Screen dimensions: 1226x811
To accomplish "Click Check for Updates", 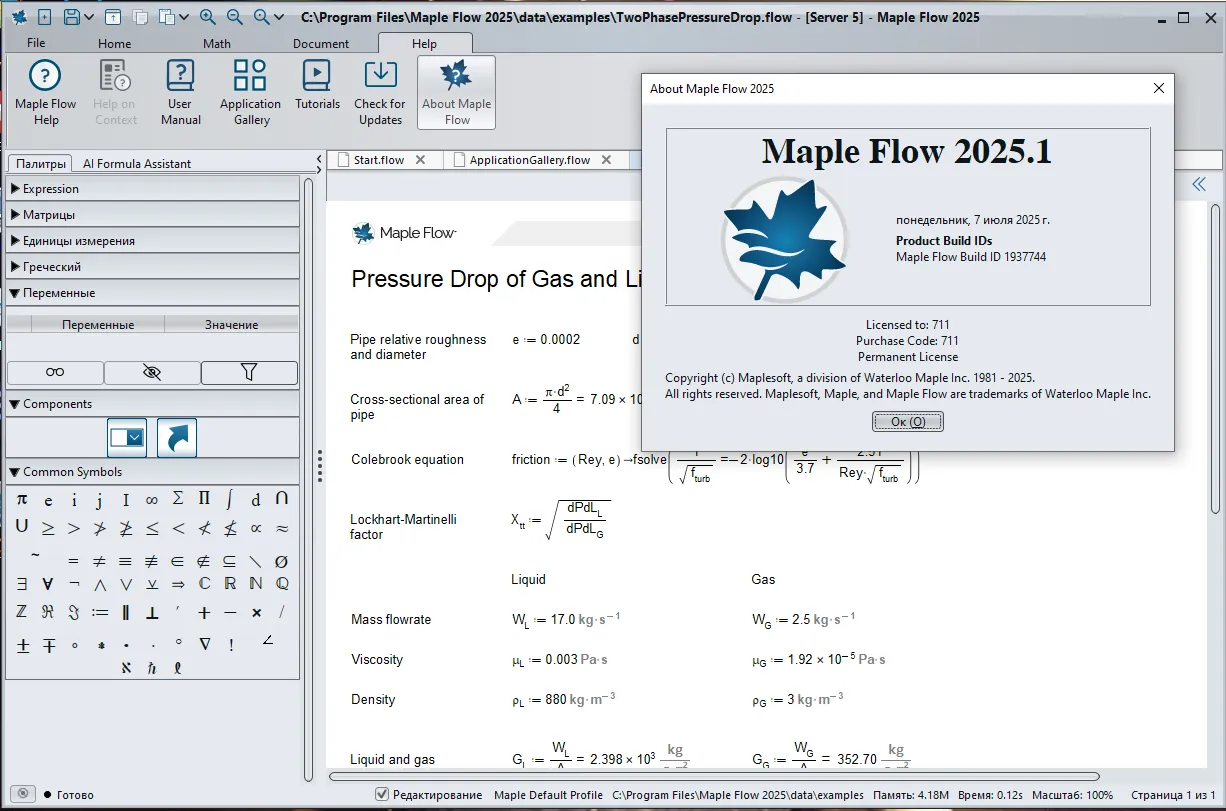I will [x=380, y=92].
